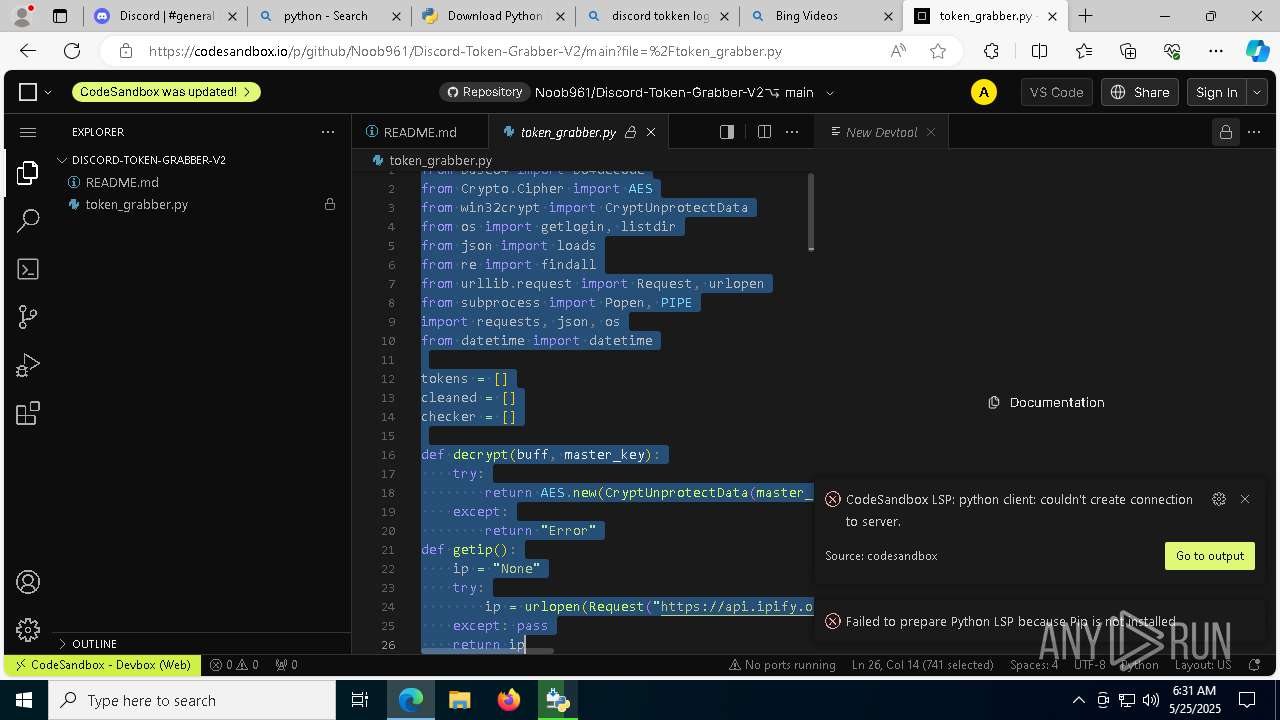Open the Documentation link
The height and width of the screenshot is (720, 1280).
click(x=1046, y=402)
